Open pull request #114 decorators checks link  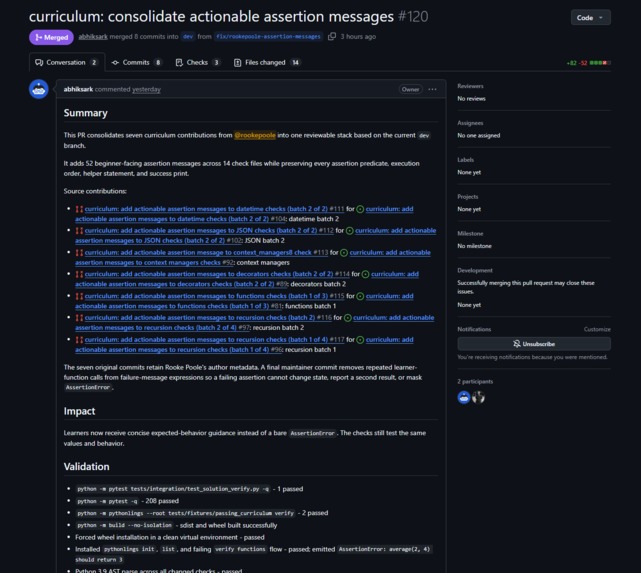pyautogui.click(x=217, y=274)
